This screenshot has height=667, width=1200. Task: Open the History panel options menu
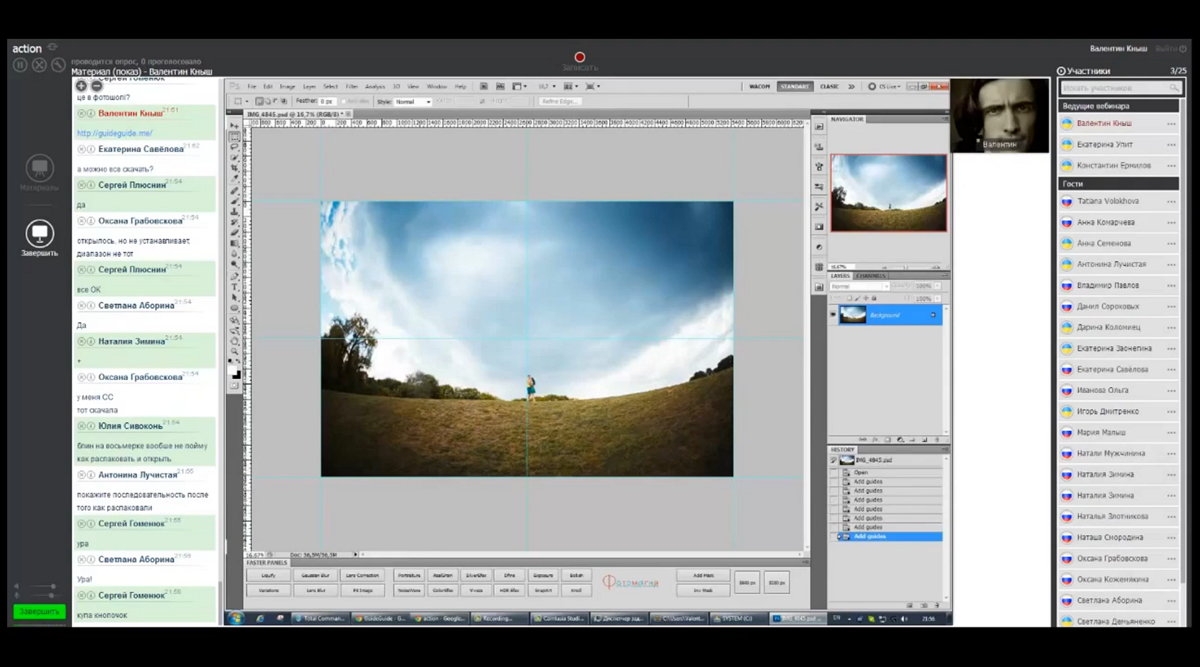pyautogui.click(x=945, y=449)
